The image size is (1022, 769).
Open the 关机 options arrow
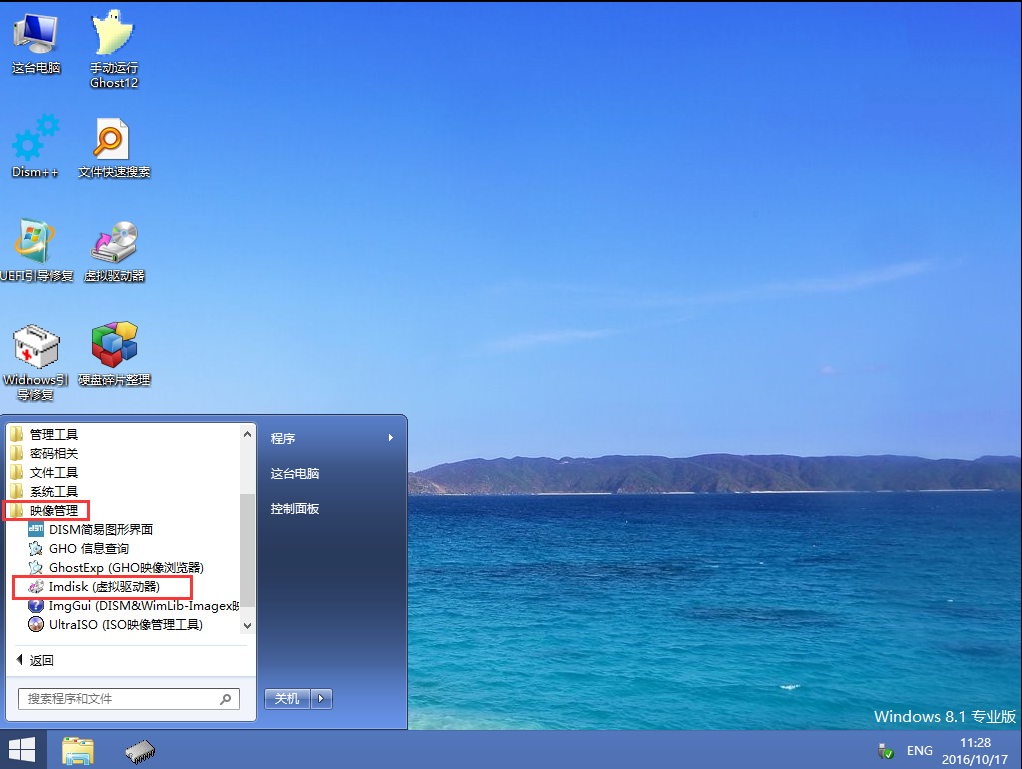click(321, 699)
